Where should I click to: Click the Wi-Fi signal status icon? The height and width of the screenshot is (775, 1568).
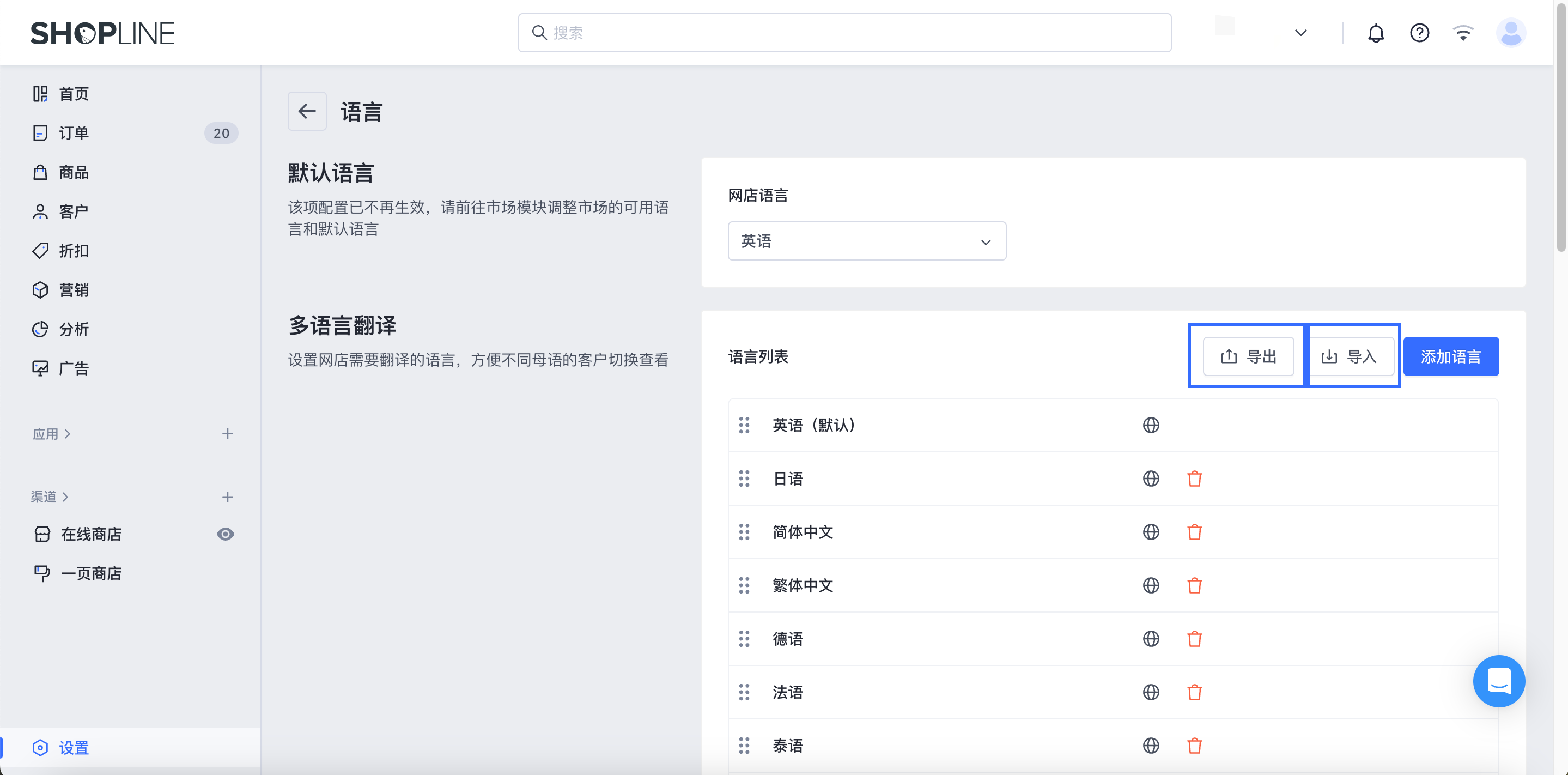coord(1463,33)
